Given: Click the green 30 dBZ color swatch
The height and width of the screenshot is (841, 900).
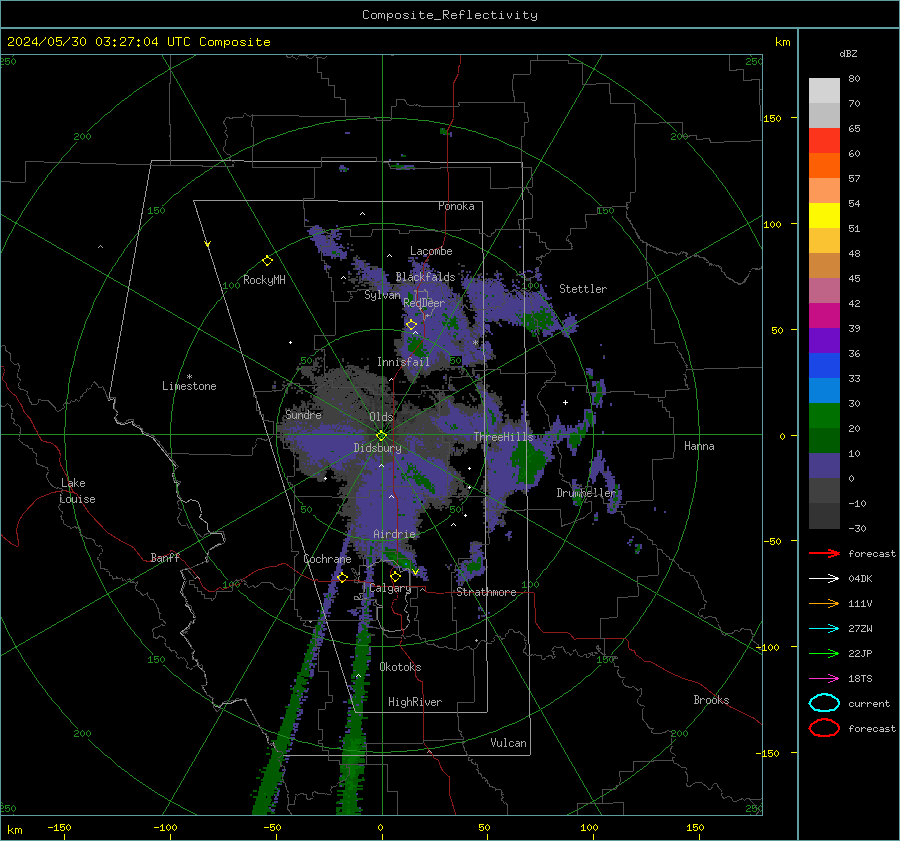Looking at the screenshot, I should (x=824, y=415).
